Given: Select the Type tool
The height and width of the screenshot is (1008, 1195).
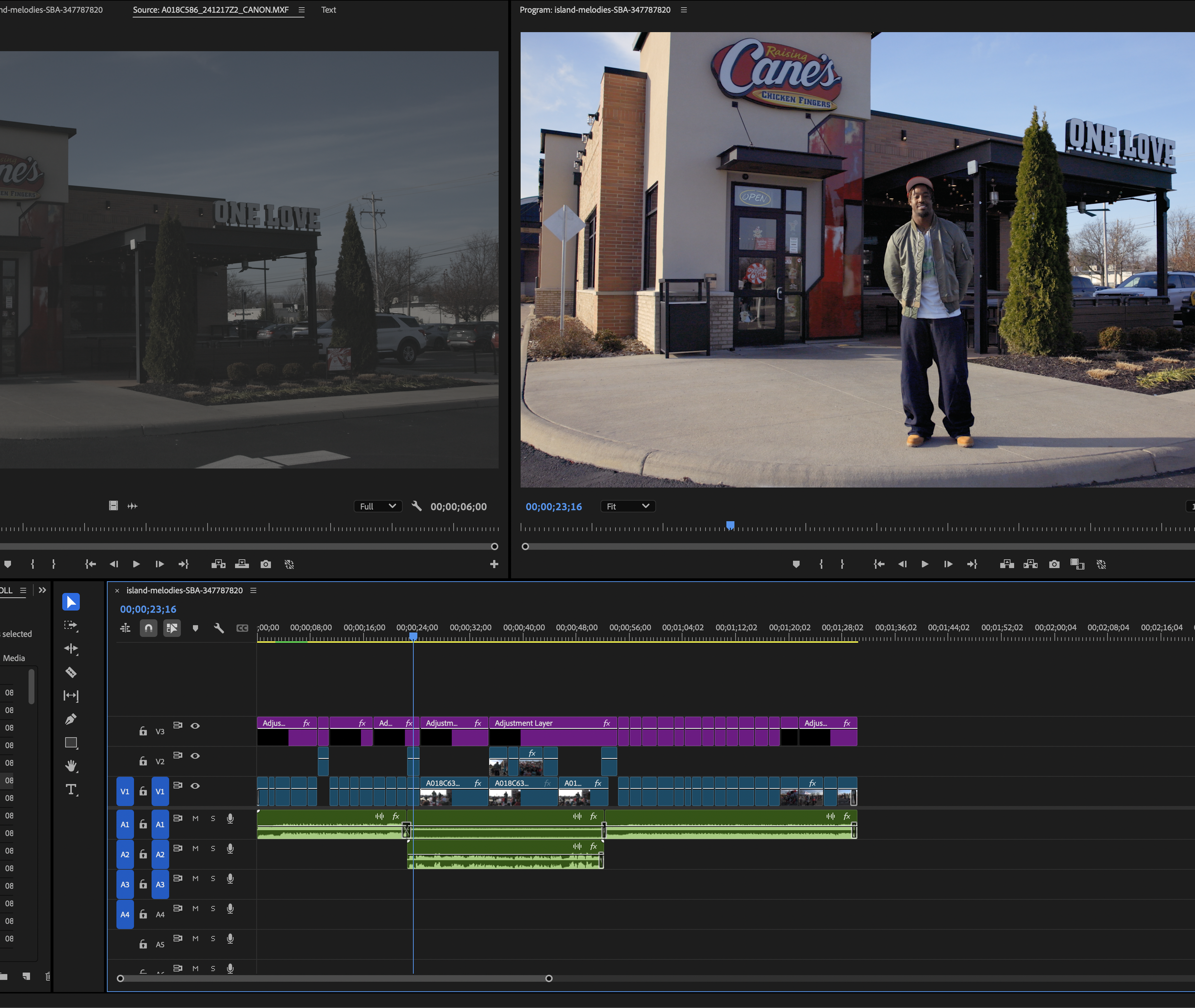Looking at the screenshot, I should [71, 790].
